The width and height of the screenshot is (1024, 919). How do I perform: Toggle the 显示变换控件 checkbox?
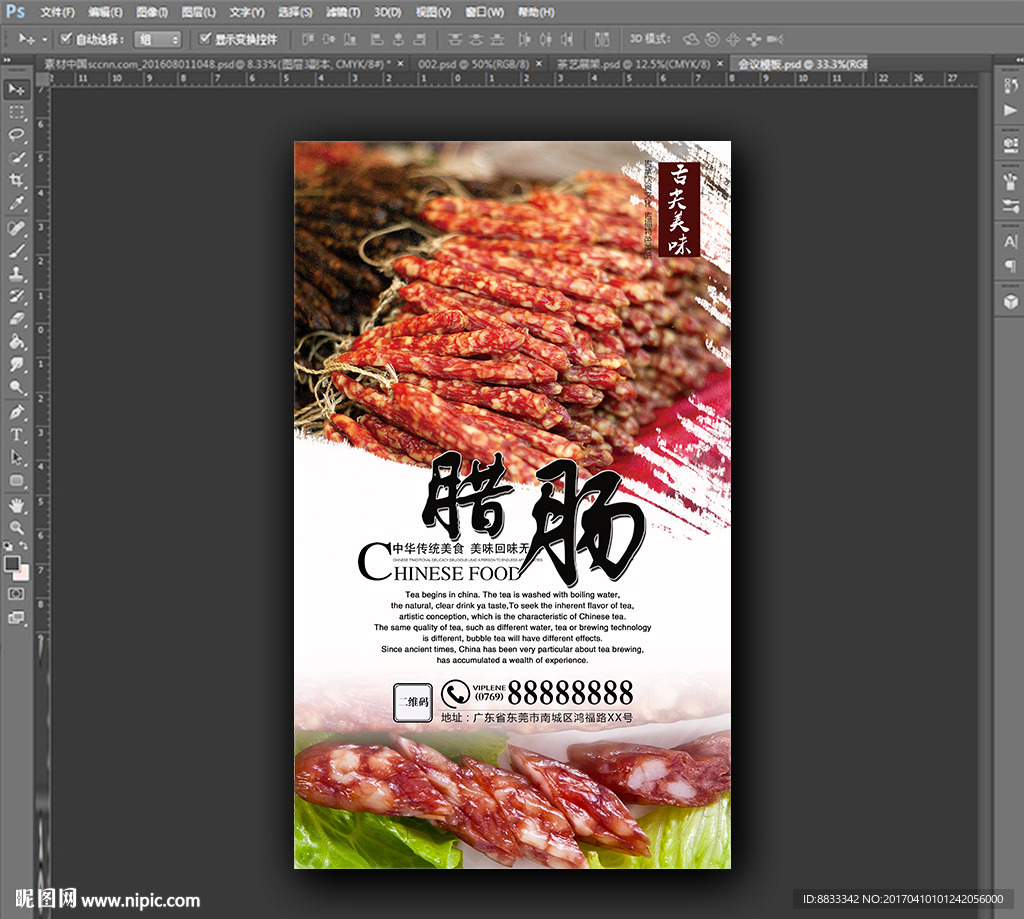click(x=205, y=39)
